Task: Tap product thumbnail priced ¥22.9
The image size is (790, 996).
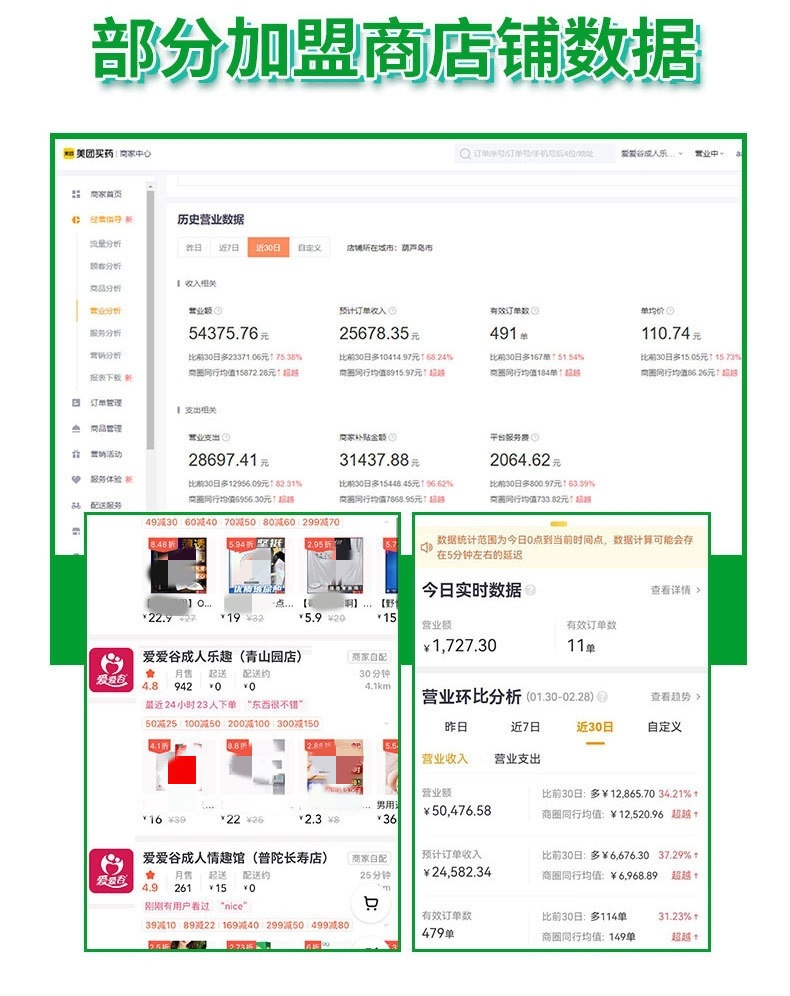Action: (x=178, y=565)
